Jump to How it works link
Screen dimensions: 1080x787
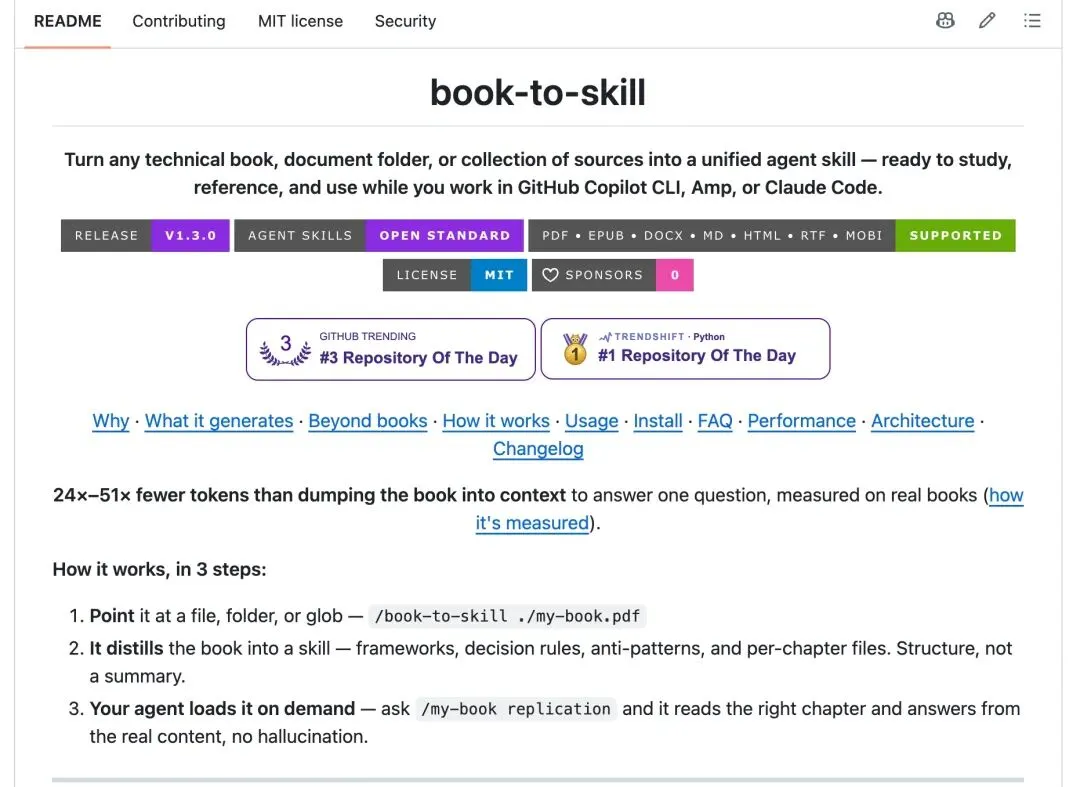(x=496, y=421)
